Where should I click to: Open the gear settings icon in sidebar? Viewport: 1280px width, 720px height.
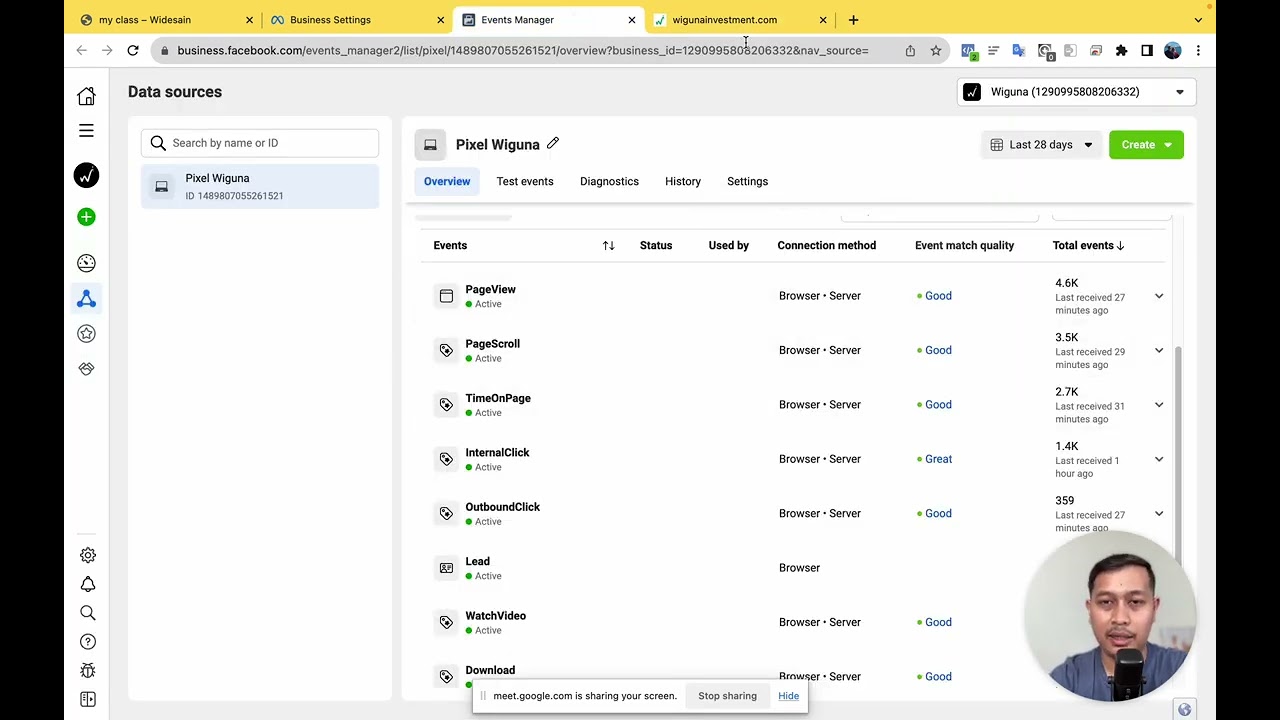click(87, 555)
